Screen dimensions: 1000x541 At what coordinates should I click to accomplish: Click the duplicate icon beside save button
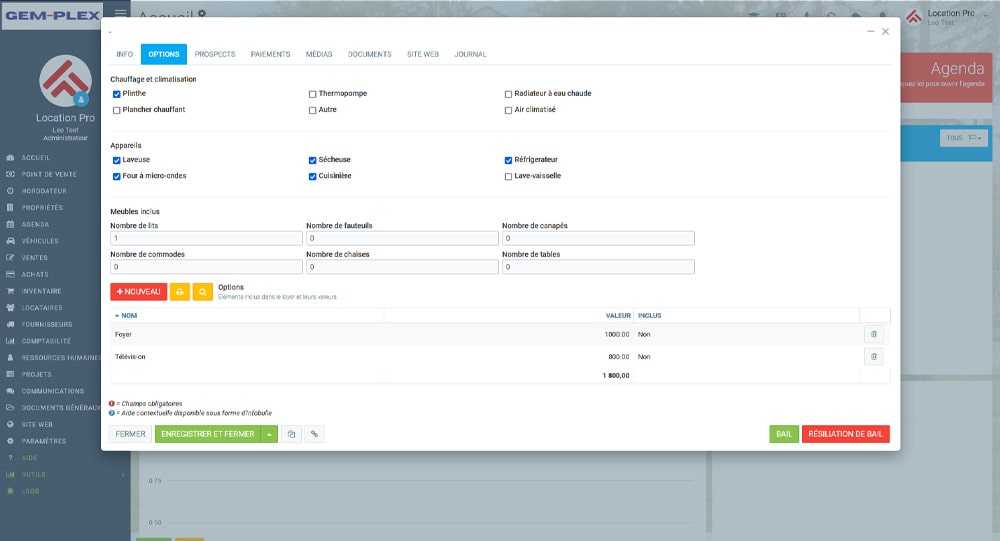[x=291, y=434]
